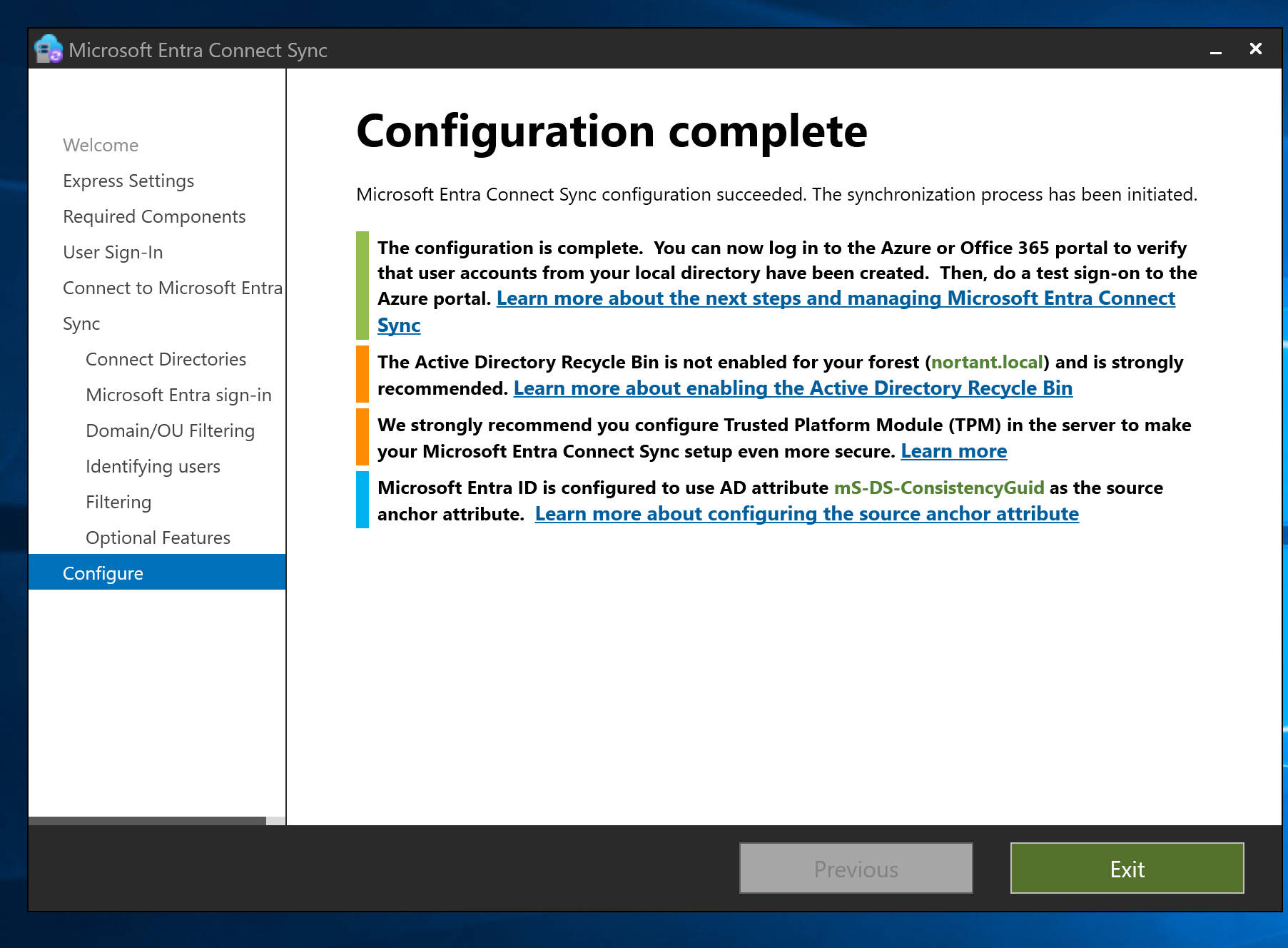Select Required Components in the sidebar
1288x948 pixels.
154,216
